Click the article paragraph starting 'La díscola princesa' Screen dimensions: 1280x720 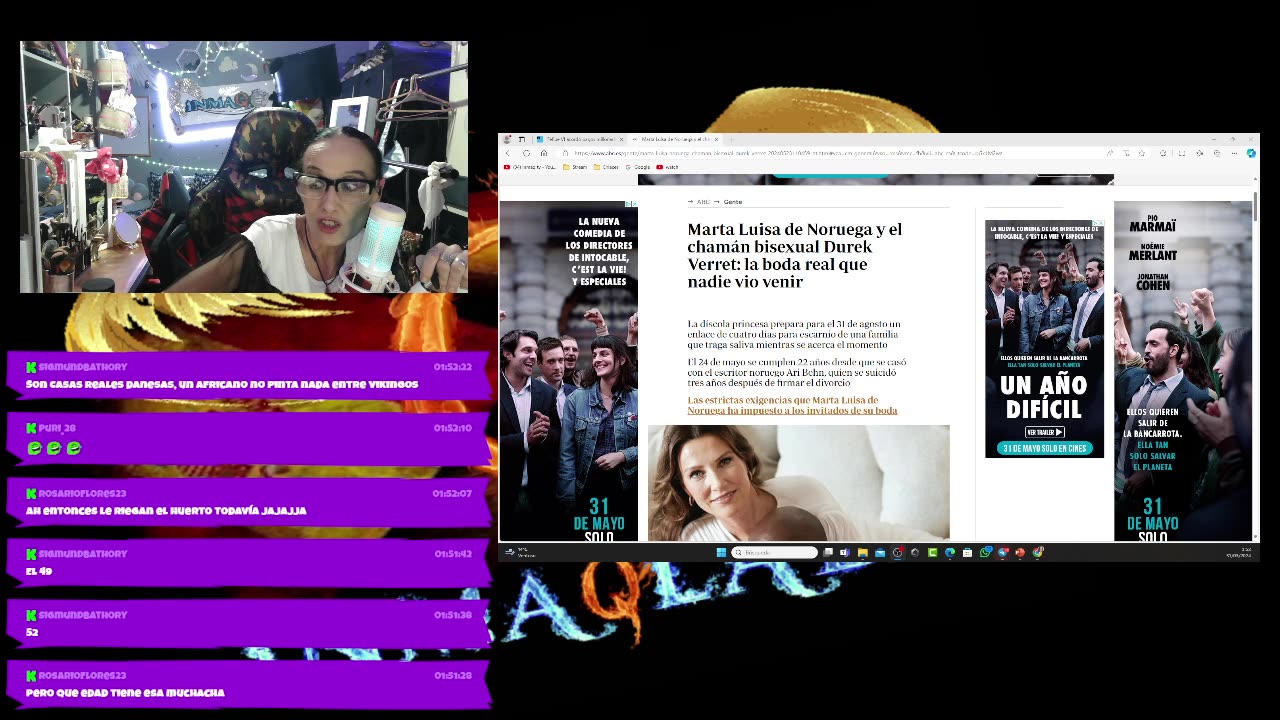click(x=794, y=334)
